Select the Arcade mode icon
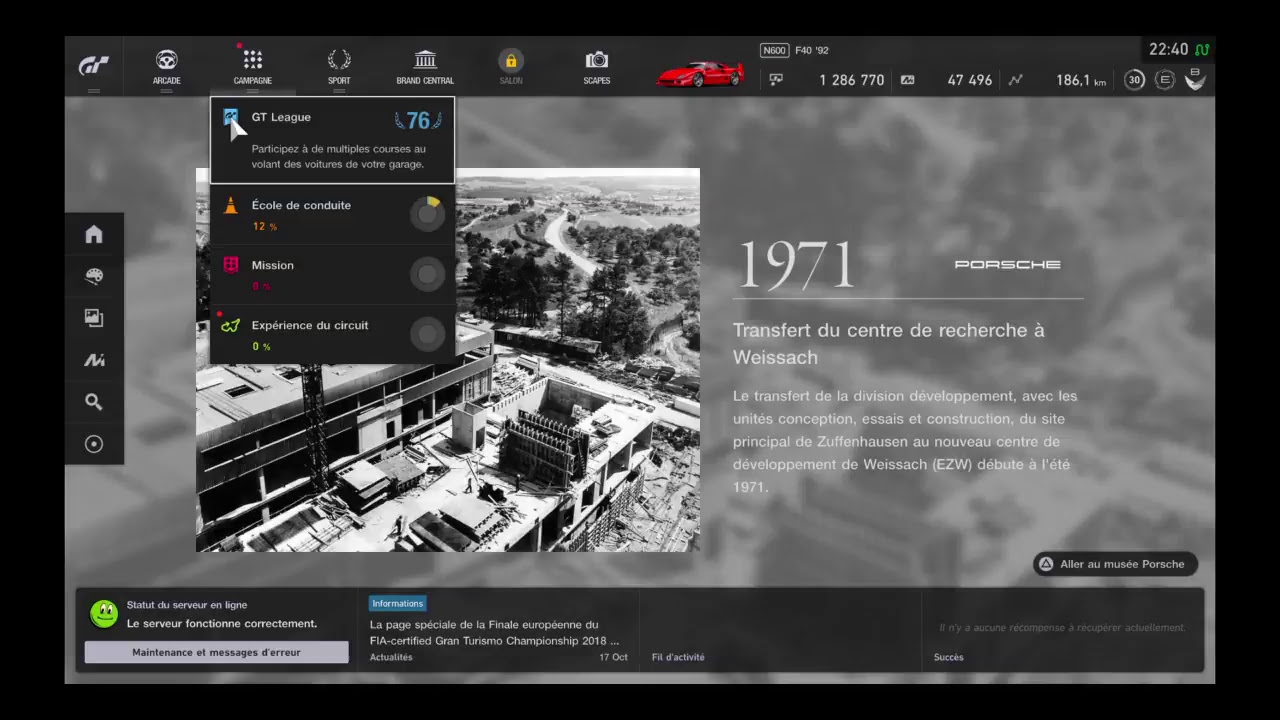1280x720 pixels. 166,66
